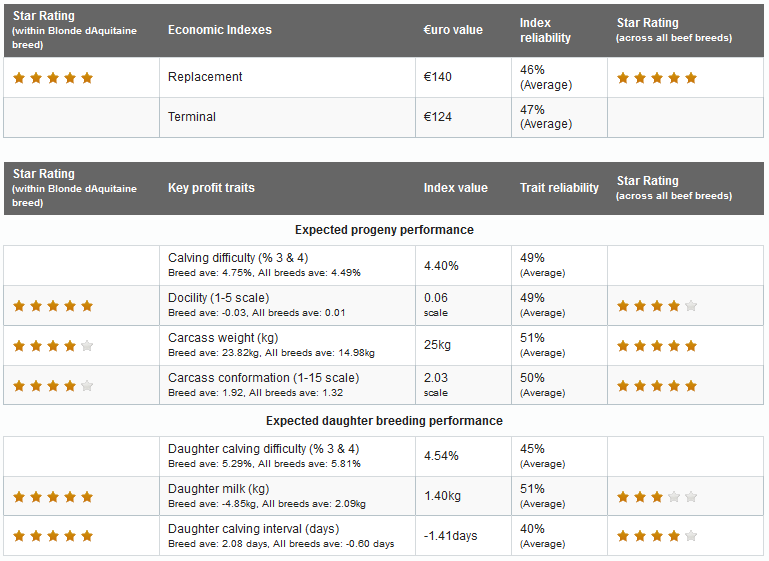Click Replacement within-breed five-star rating
Image resolution: width=769 pixels, height=561 pixels.
tap(53, 78)
